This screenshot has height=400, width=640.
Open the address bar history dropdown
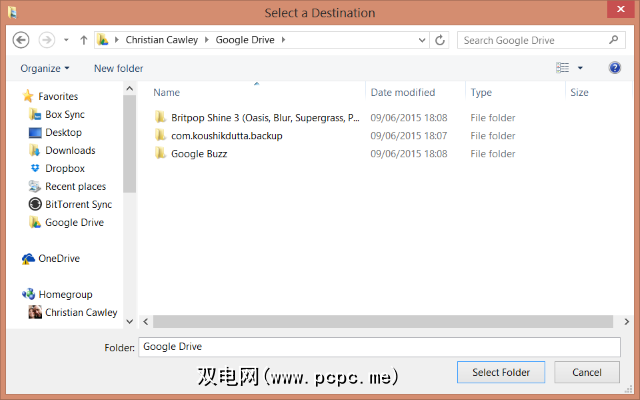point(422,40)
